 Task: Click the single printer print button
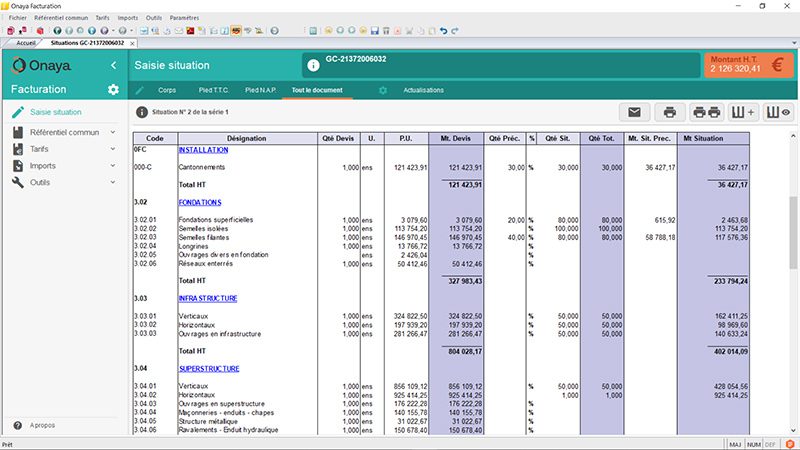[670, 112]
